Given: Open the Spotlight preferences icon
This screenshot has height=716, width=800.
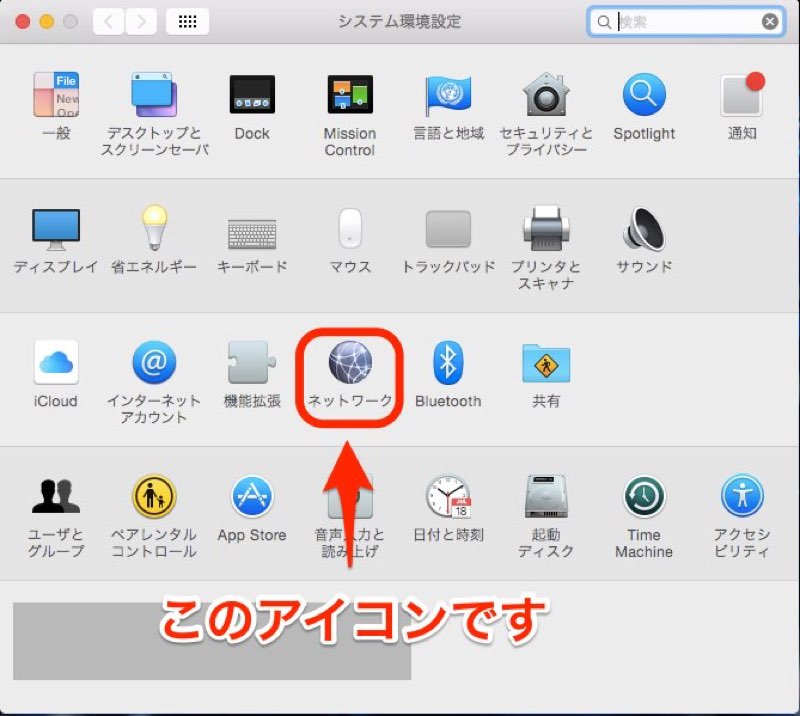Looking at the screenshot, I should tap(643, 95).
